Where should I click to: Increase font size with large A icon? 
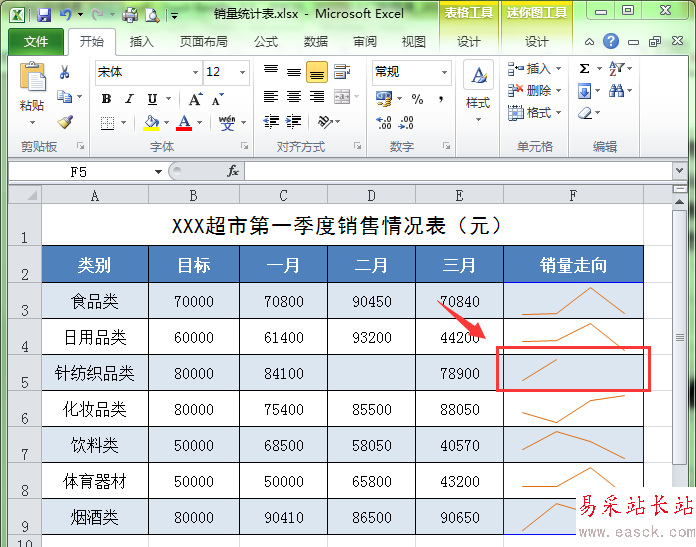click(x=195, y=99)
